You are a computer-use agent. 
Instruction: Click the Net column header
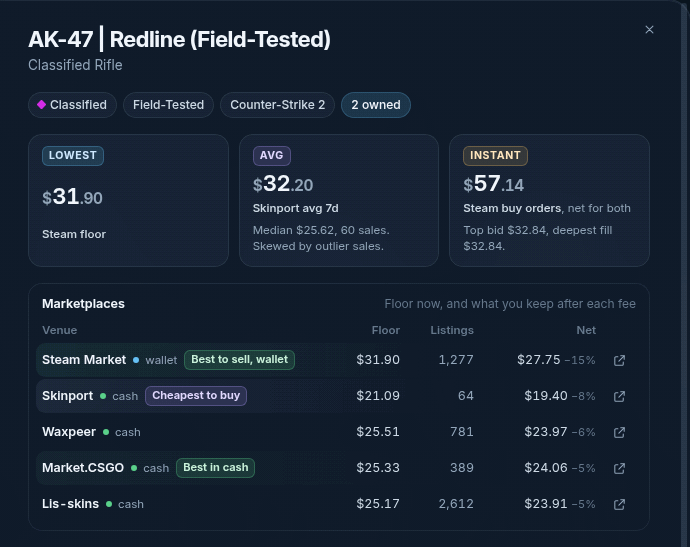click(x=586, y=330)
